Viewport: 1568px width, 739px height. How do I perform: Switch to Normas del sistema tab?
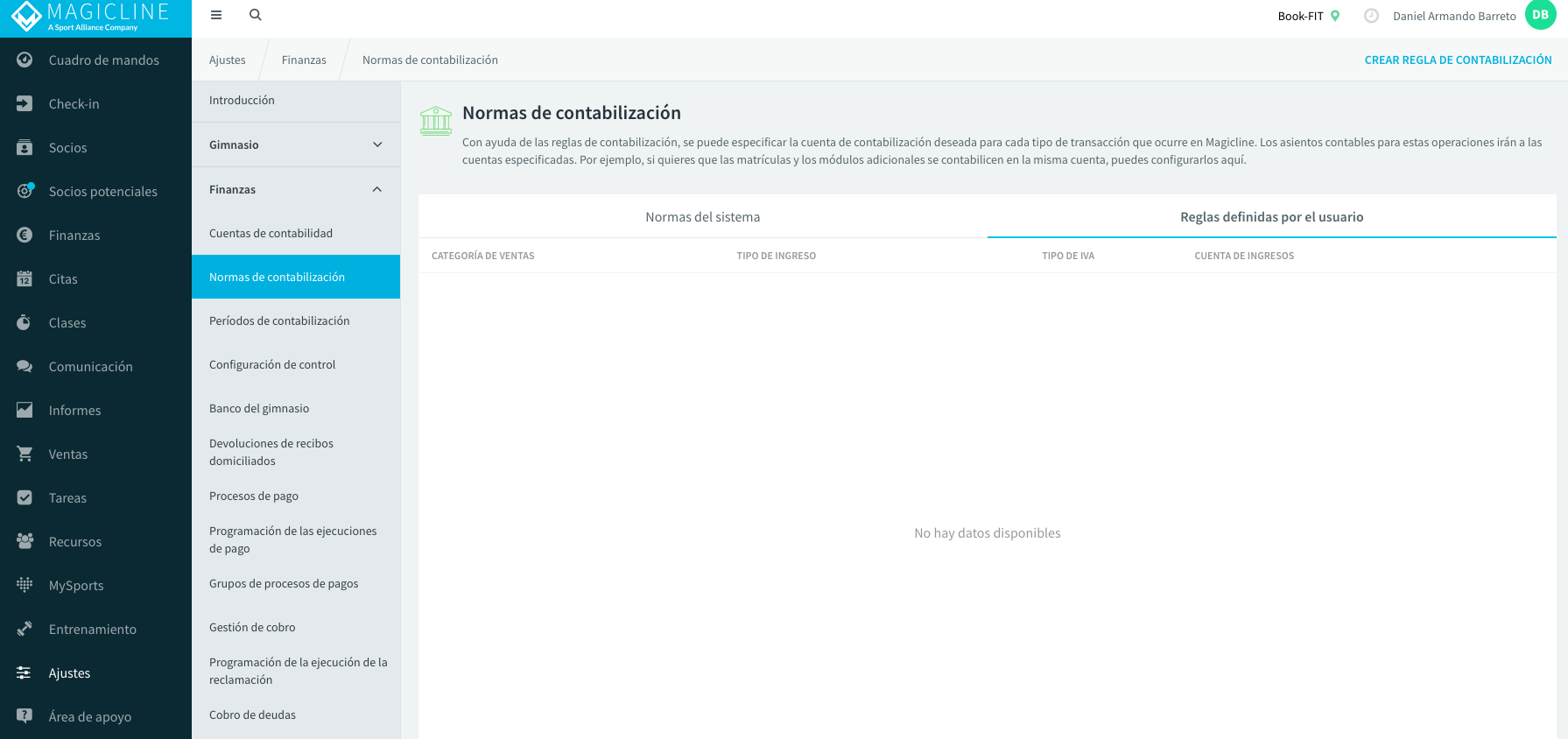coord(703,216)
